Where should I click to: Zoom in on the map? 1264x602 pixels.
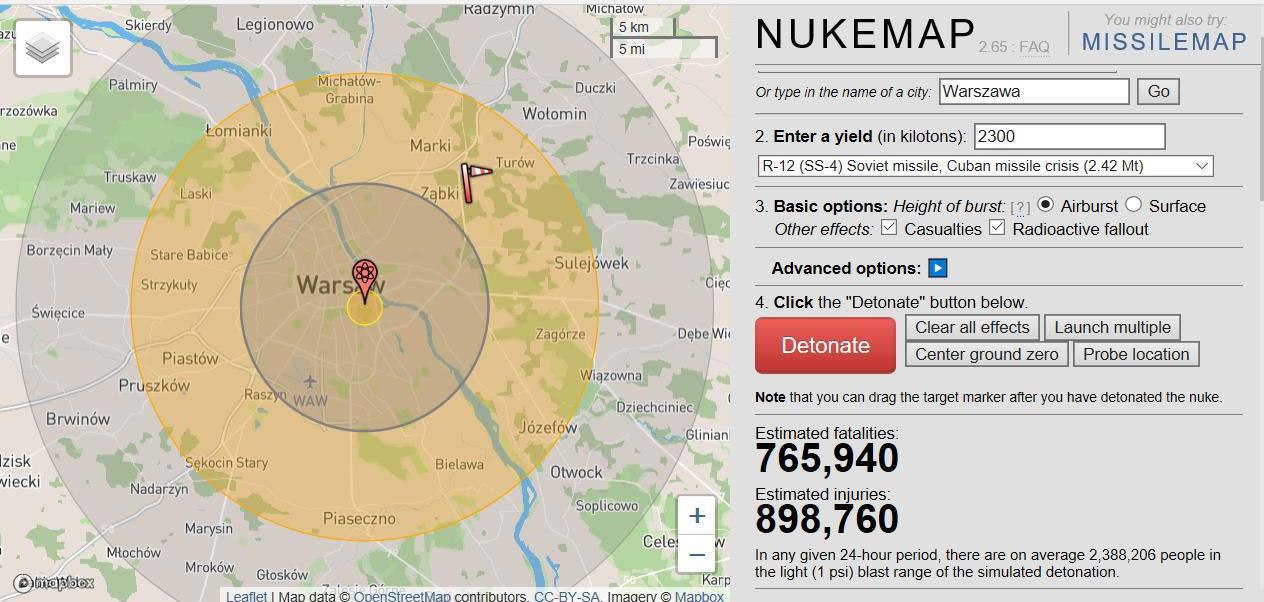(x=697, y=516)
